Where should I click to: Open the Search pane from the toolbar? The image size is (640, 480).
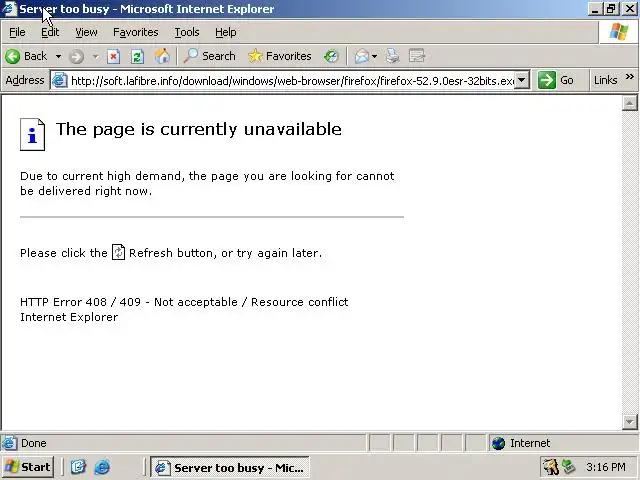pyautogui.click(x=210, y=56)
